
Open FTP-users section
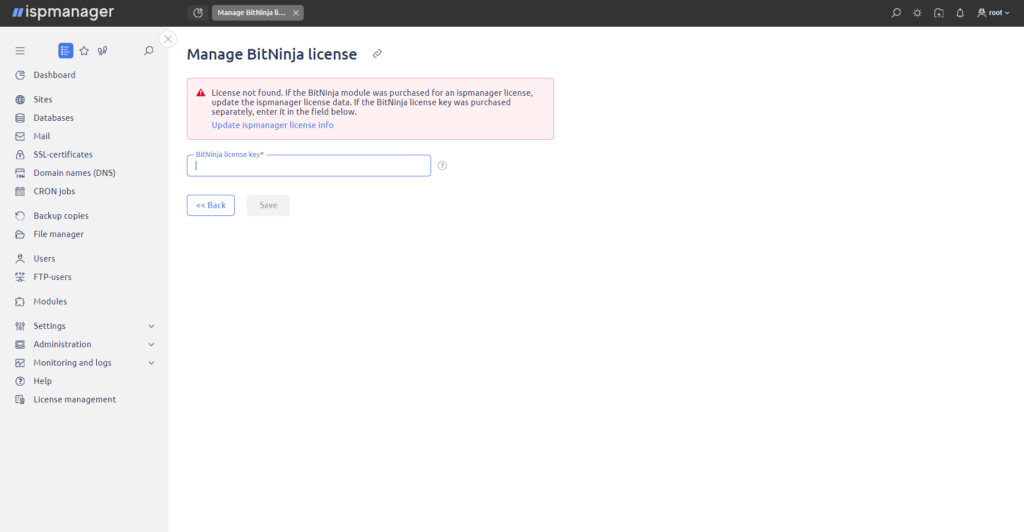(x=52, y=277)
